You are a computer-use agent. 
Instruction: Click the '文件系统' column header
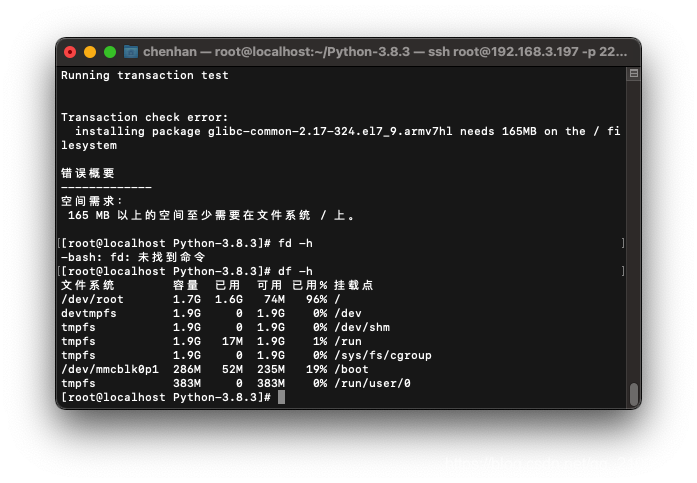pyautogui.click(x=88, y=285)
